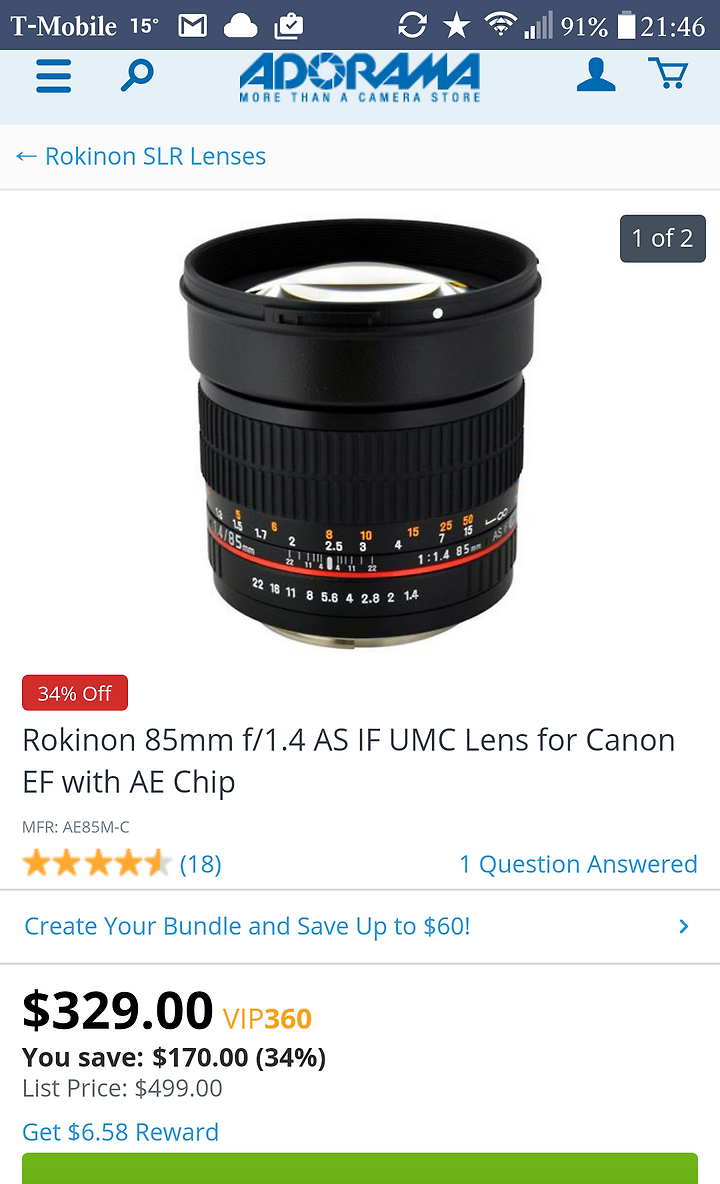Click Get $6.58 Reward link
Viewport: 720px width, 1184px height.
click(121, 1132)
